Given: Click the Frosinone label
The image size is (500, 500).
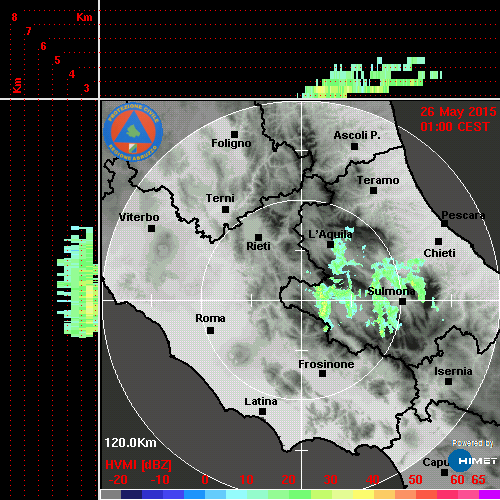Looking at the screenshot, I should tap(326, 364).
